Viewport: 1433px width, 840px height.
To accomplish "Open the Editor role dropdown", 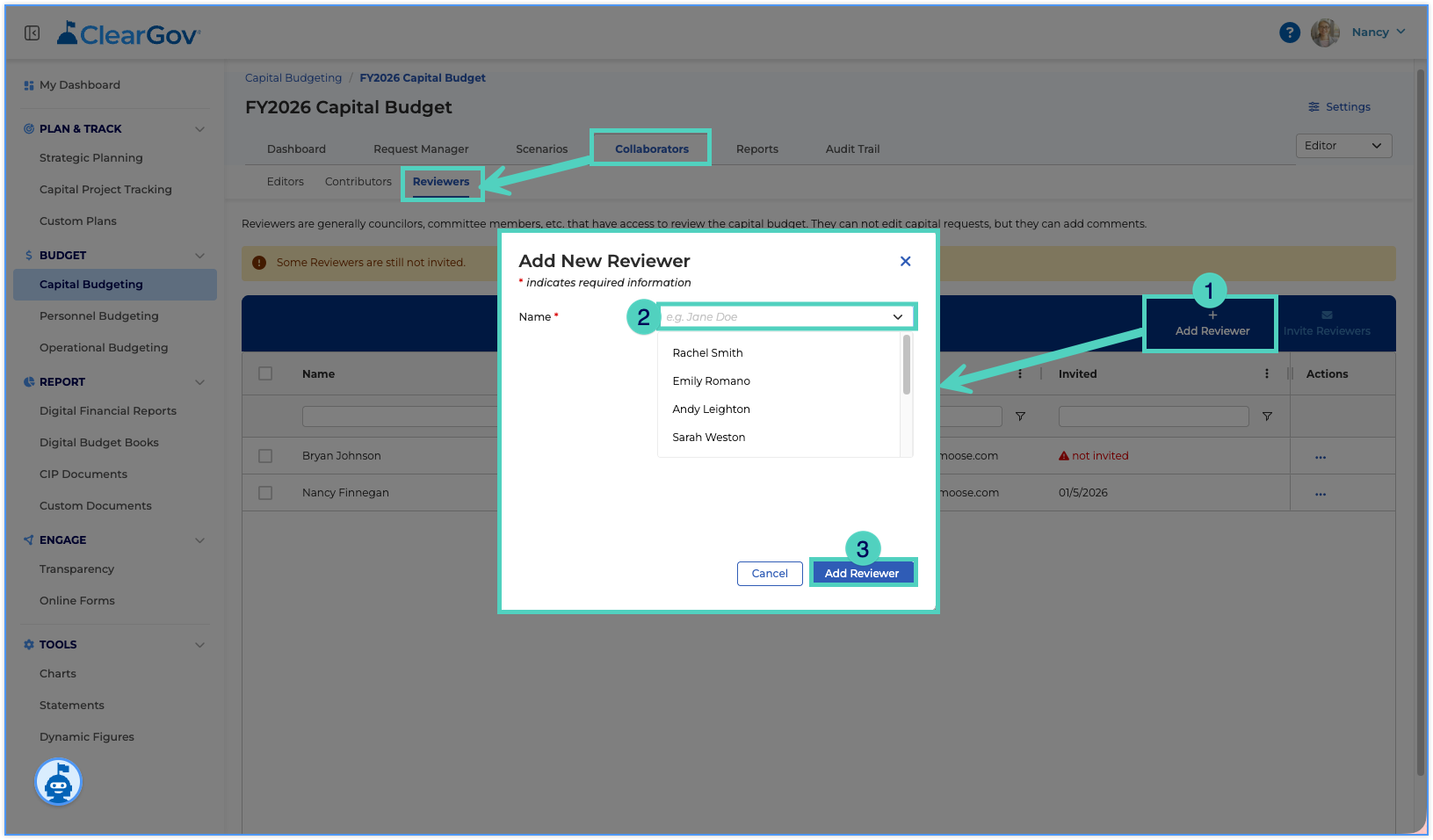I will [x=1343, y=146].
